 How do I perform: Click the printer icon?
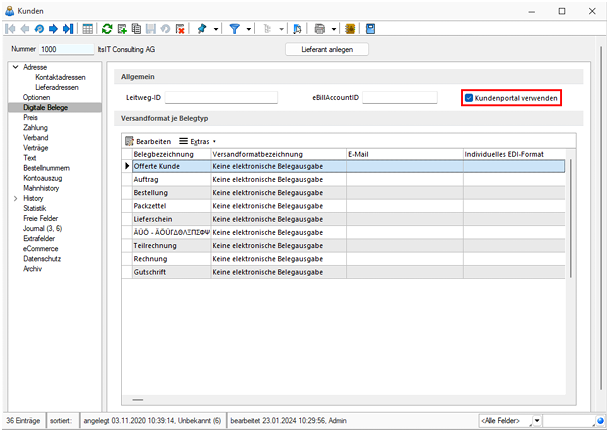[320, 29]
